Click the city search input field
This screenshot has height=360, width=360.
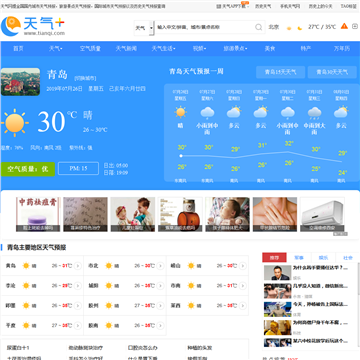pyautogui.click(x=205, y=27)
